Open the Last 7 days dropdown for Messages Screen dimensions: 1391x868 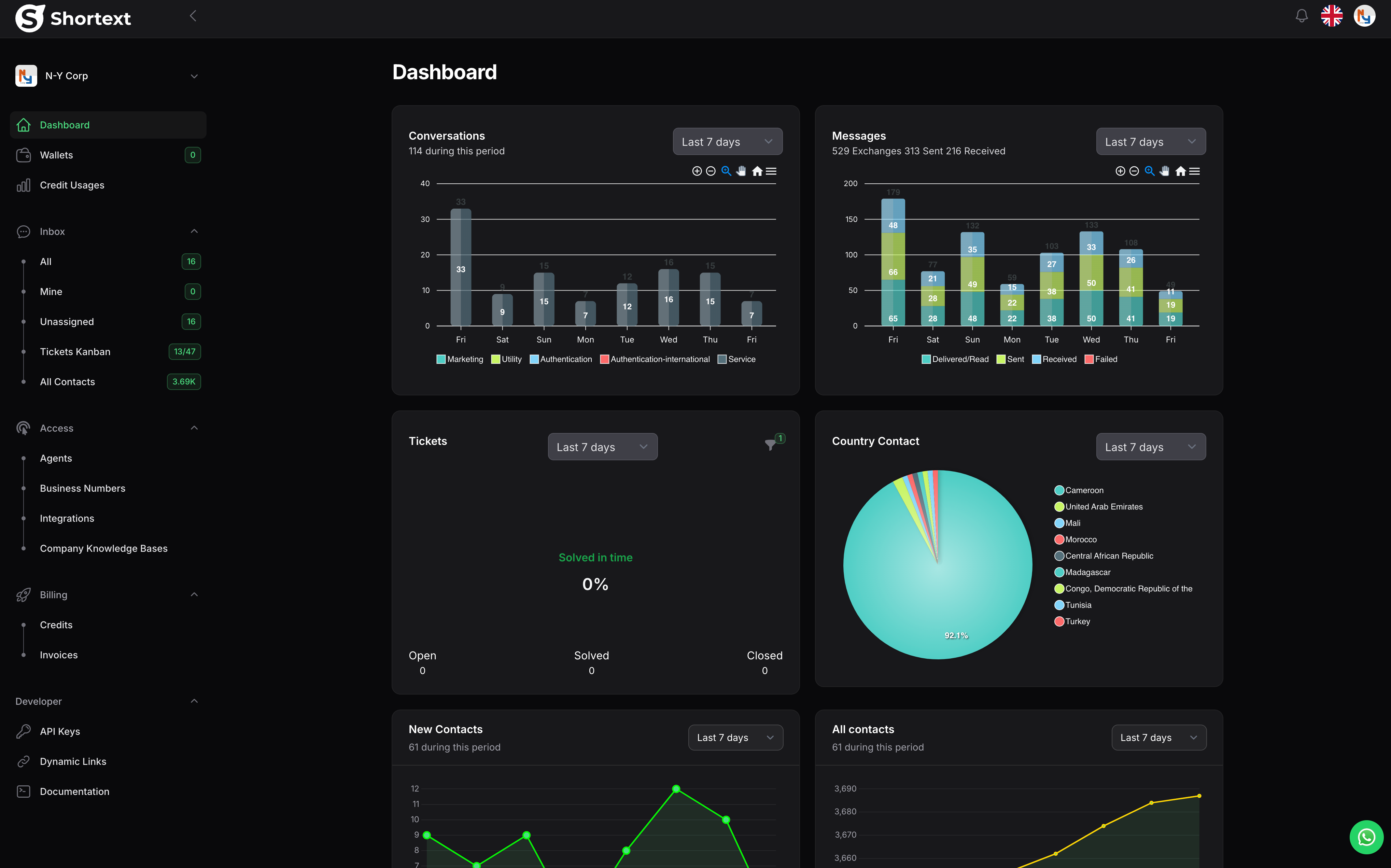click(x=1150, y=141)
